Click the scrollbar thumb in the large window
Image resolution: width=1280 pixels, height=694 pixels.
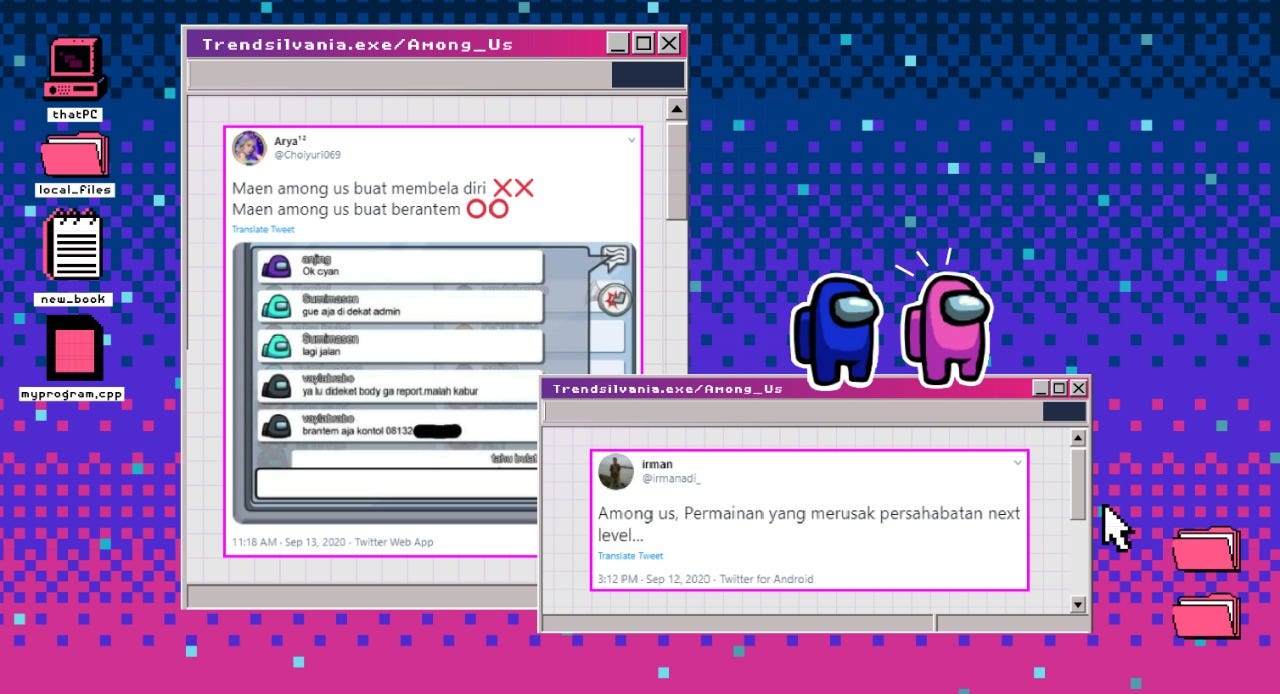coord(677,171)
